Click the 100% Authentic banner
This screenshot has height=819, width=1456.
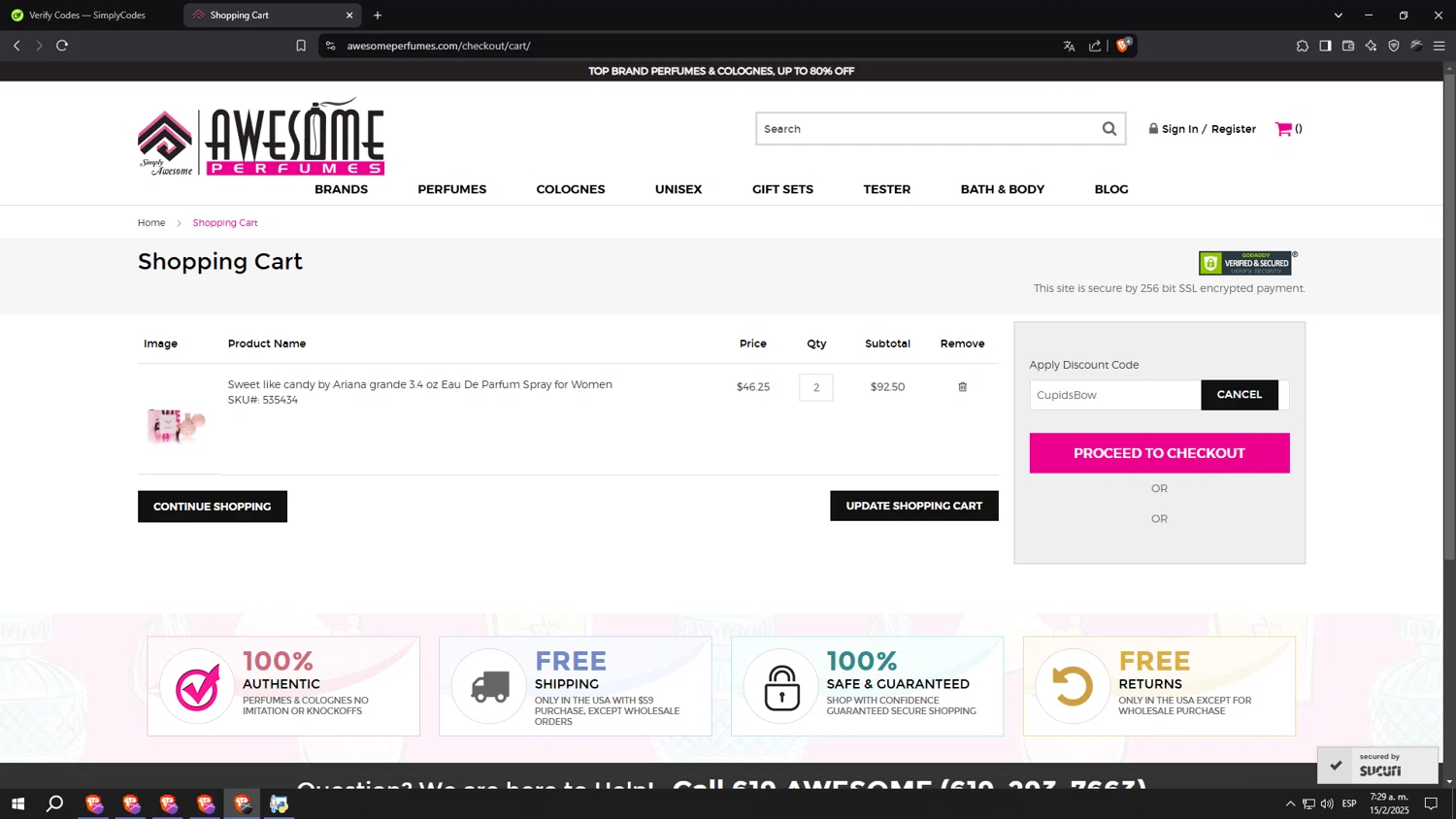283,686
